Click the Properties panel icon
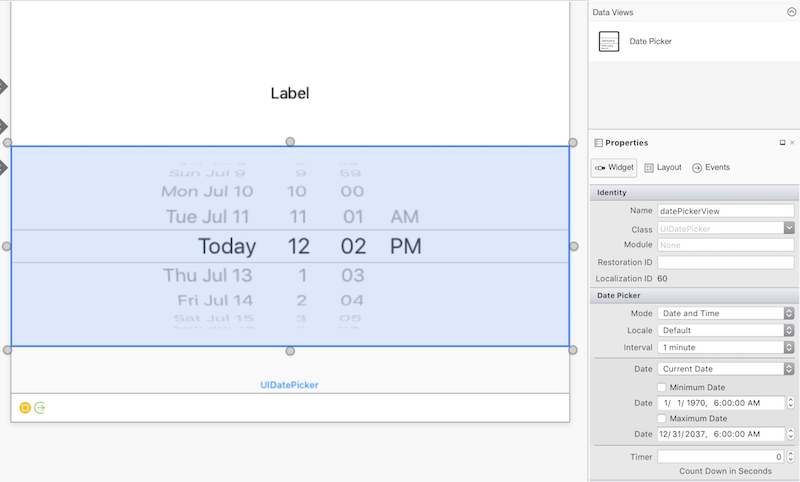The image size is (800, 482). tap(598, 143)
